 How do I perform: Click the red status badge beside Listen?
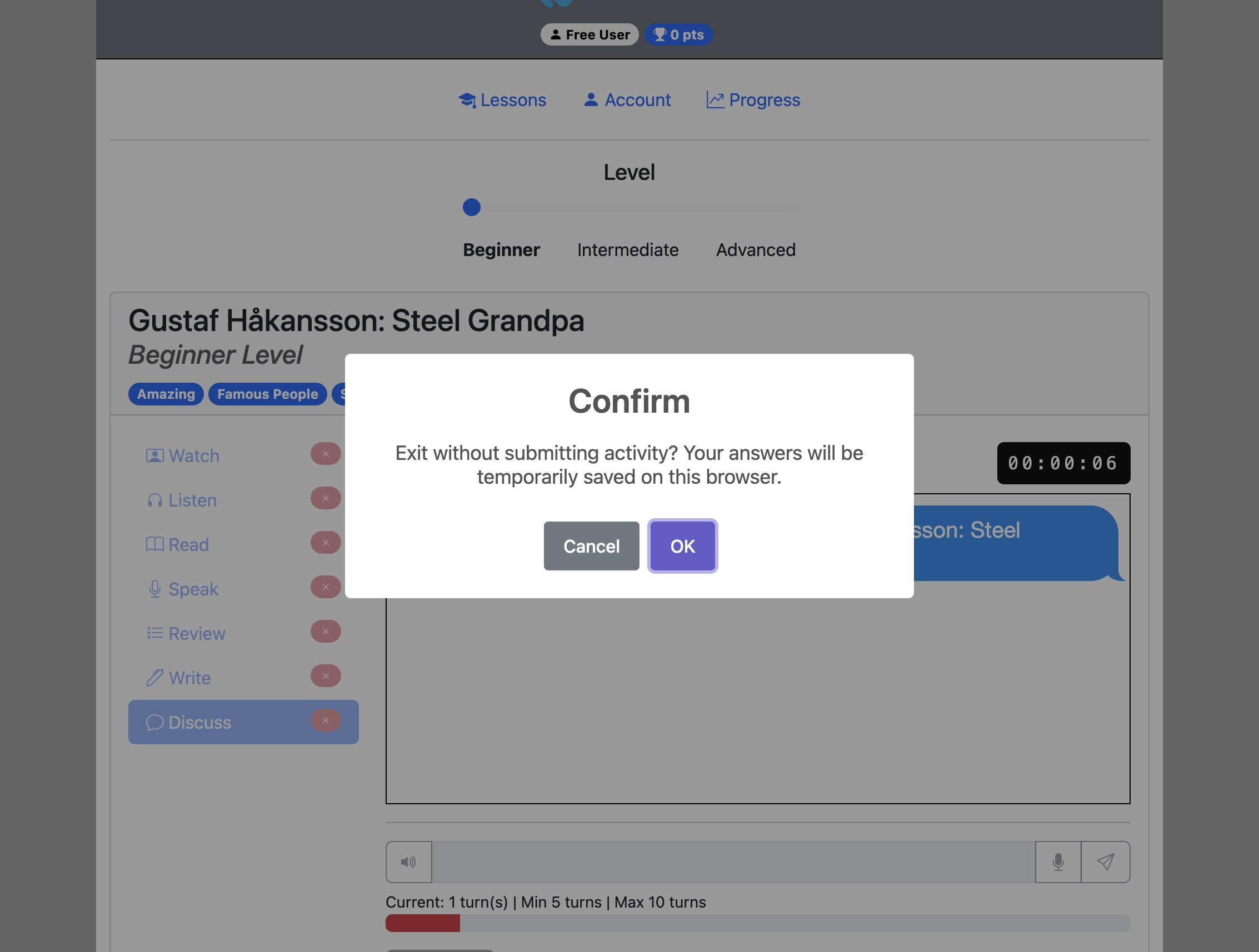(x=326, y=498)
